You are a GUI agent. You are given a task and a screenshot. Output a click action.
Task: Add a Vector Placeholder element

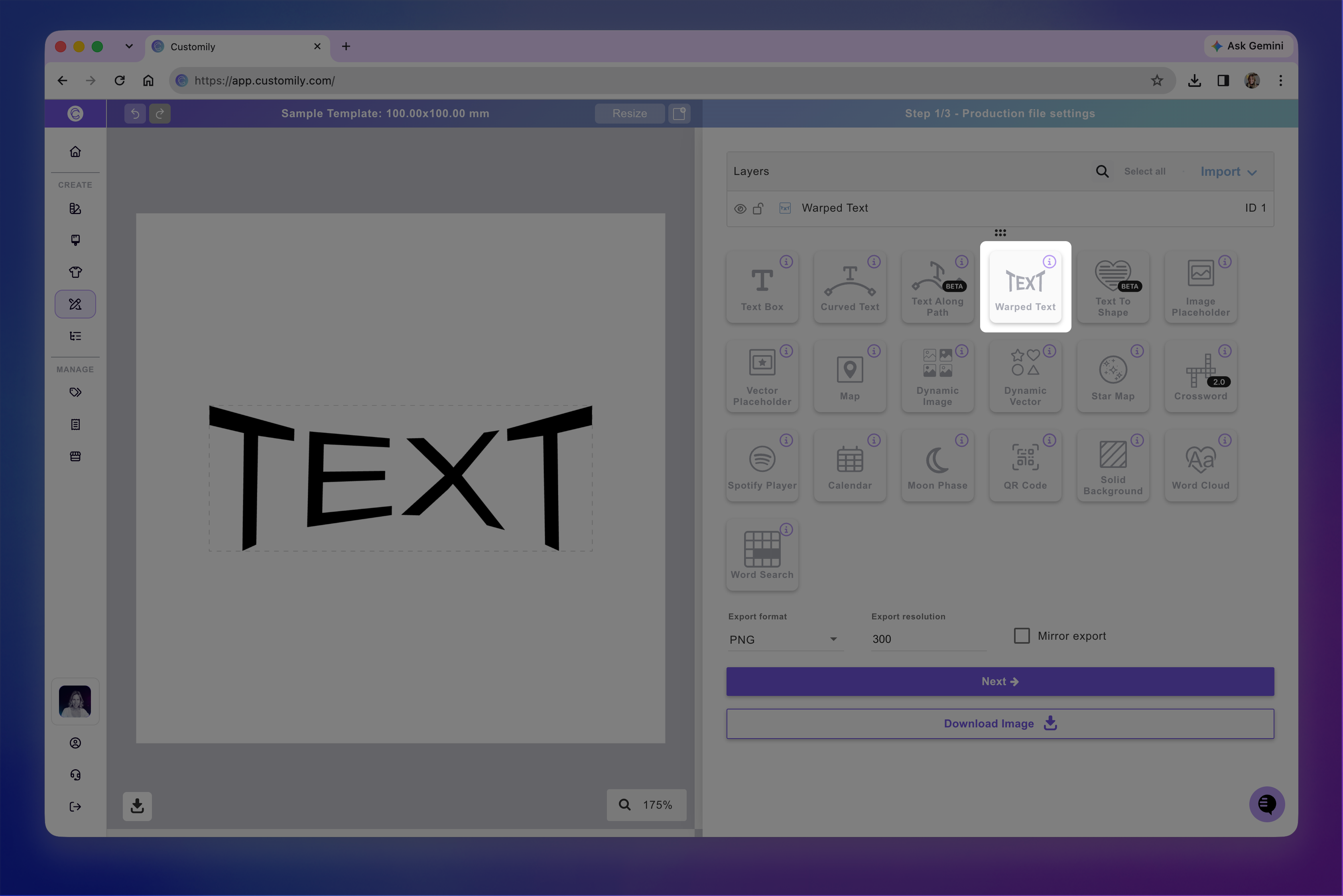[x=762, y=376]
